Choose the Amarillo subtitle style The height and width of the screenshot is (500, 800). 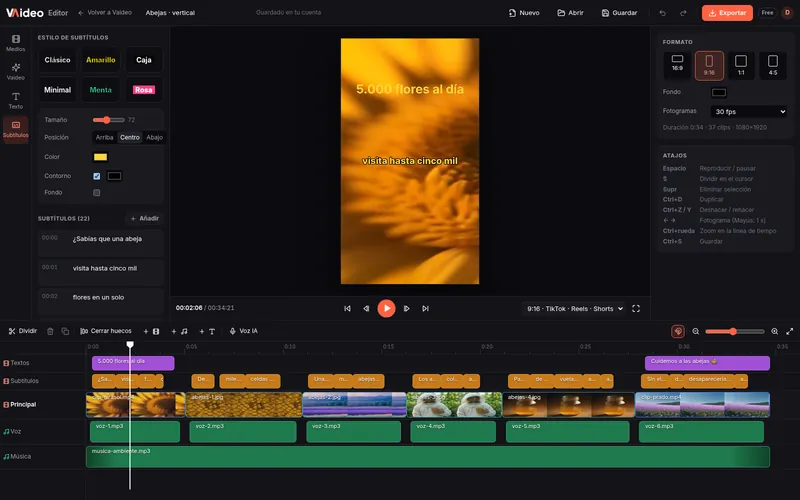coord(101,60)
